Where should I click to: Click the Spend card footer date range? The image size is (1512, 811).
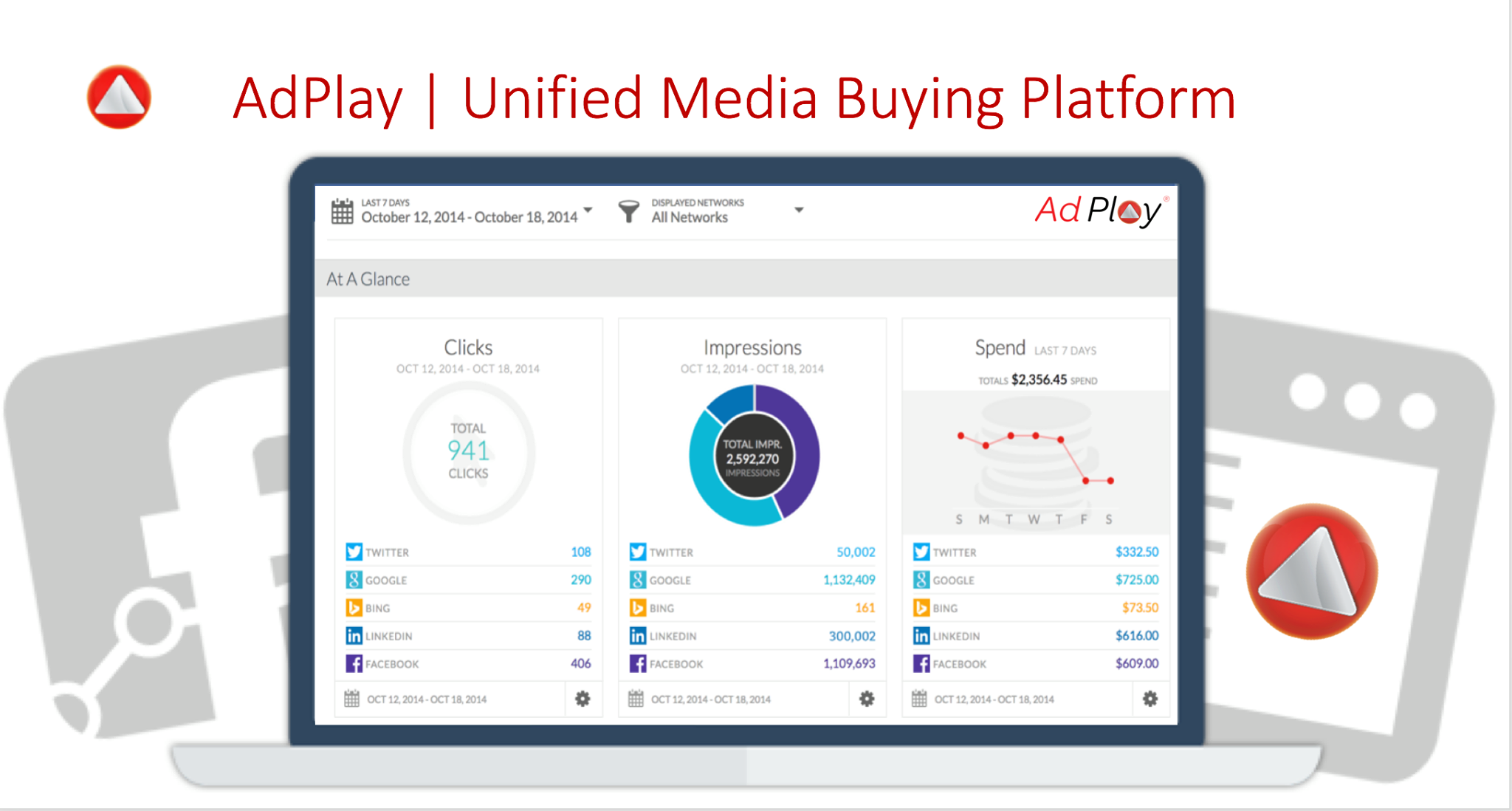point(994,699)
